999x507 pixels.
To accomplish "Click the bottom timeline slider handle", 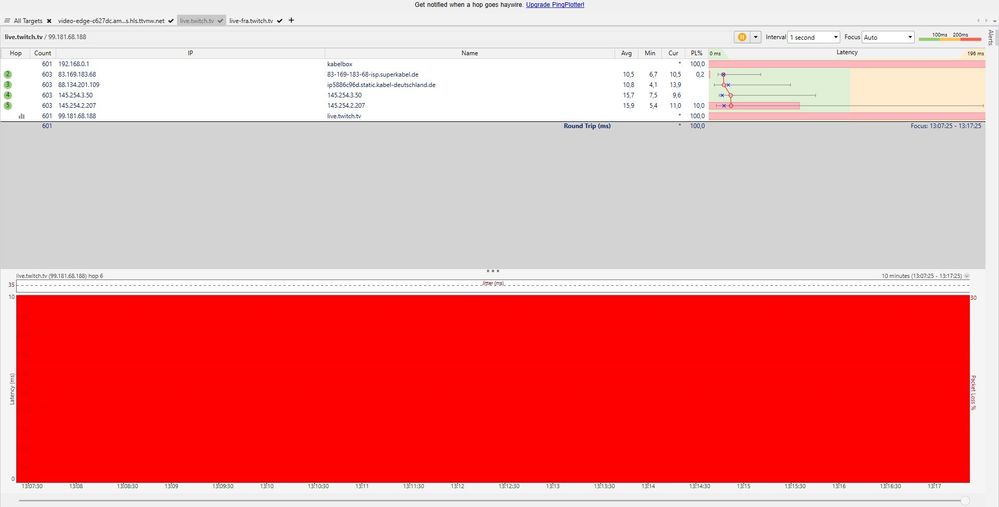I will pyautogui.click(x=965, y=501).
